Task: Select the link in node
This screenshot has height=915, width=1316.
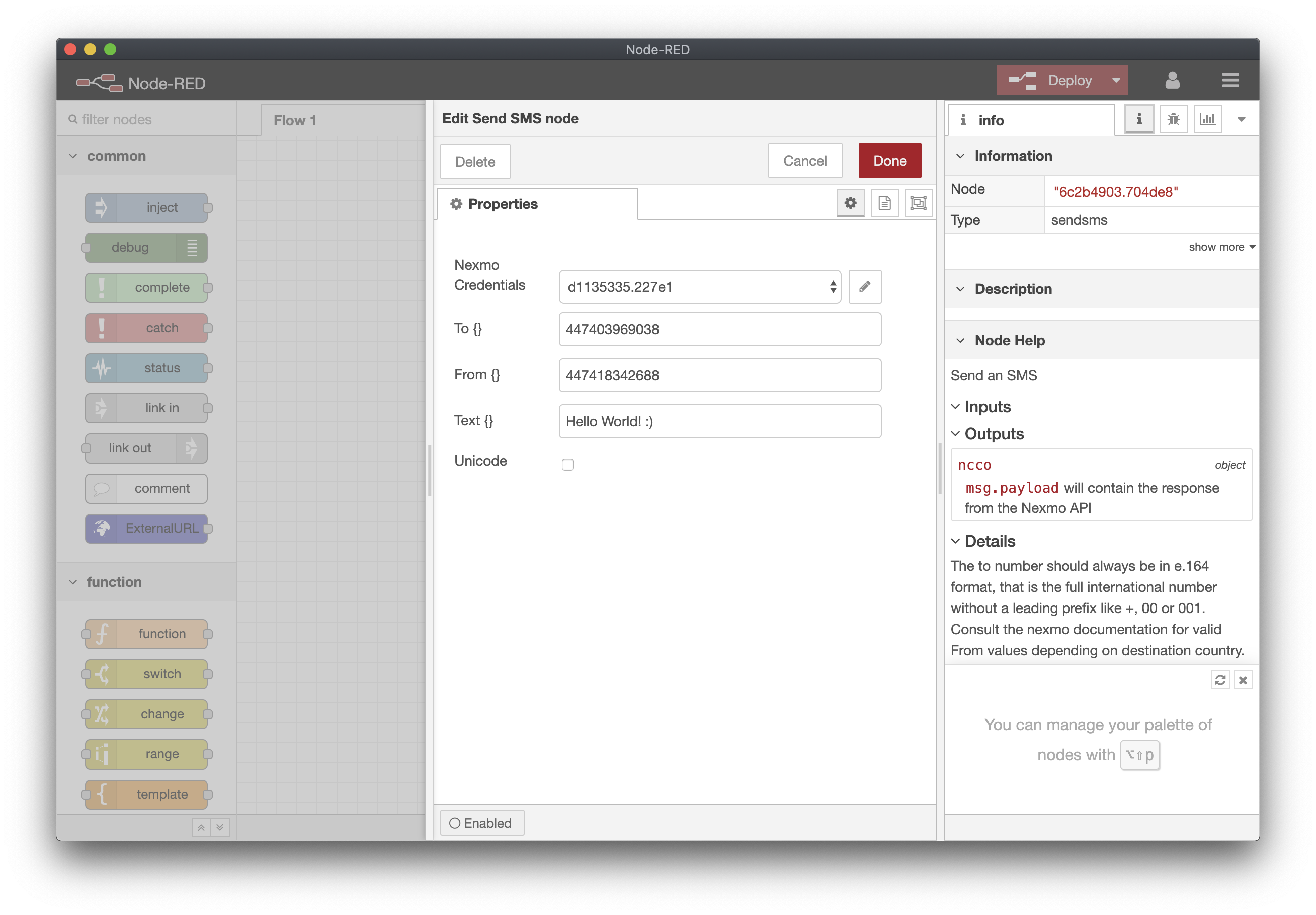Action: 147,408
